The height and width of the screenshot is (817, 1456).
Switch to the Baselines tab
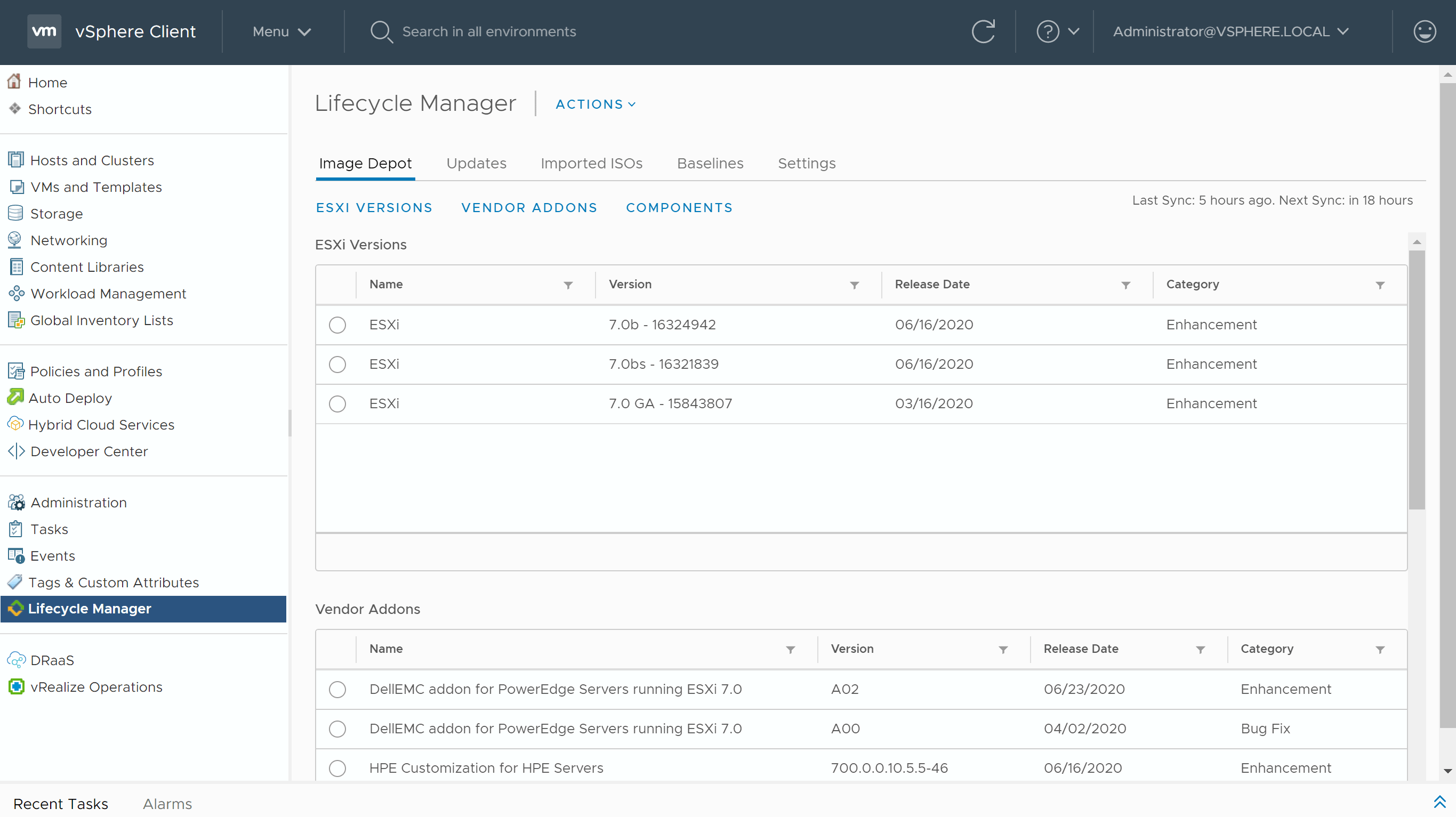(x=710, y=163)
